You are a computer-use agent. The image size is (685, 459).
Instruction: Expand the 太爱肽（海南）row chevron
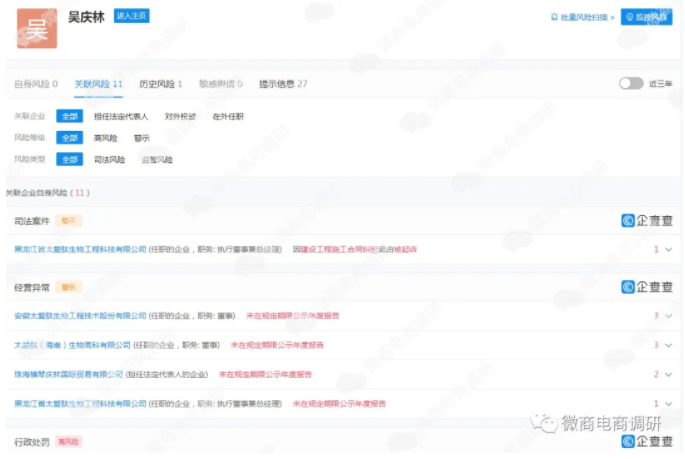pos(668,345)
